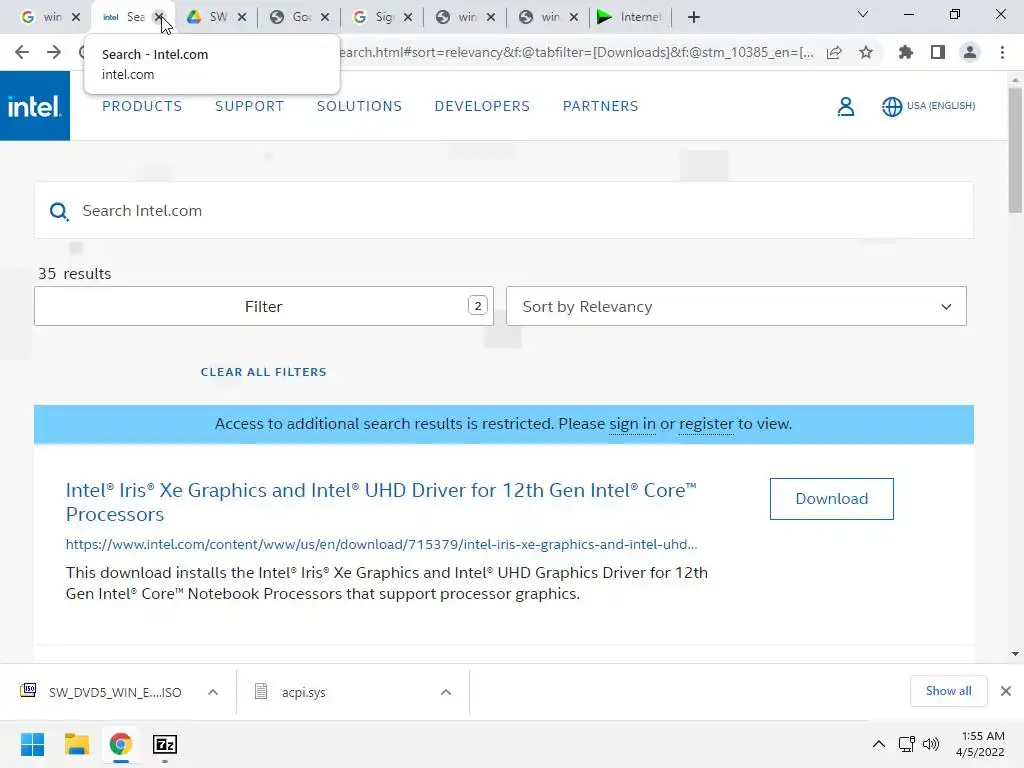Screen dimensions: 1024x768
Task: Open the PRODUCTS menu
Action: tap(142, 106)
